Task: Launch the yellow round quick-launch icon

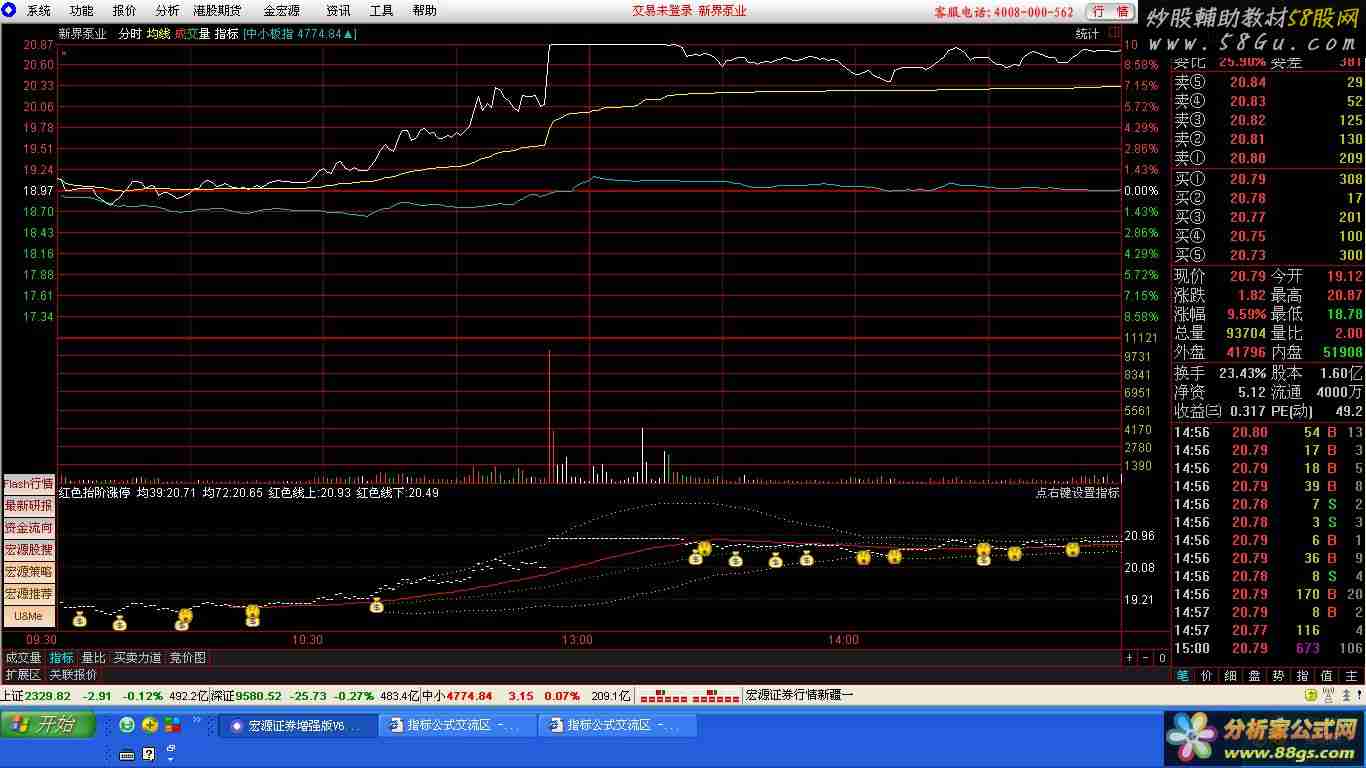Action: tap(150, 724)
